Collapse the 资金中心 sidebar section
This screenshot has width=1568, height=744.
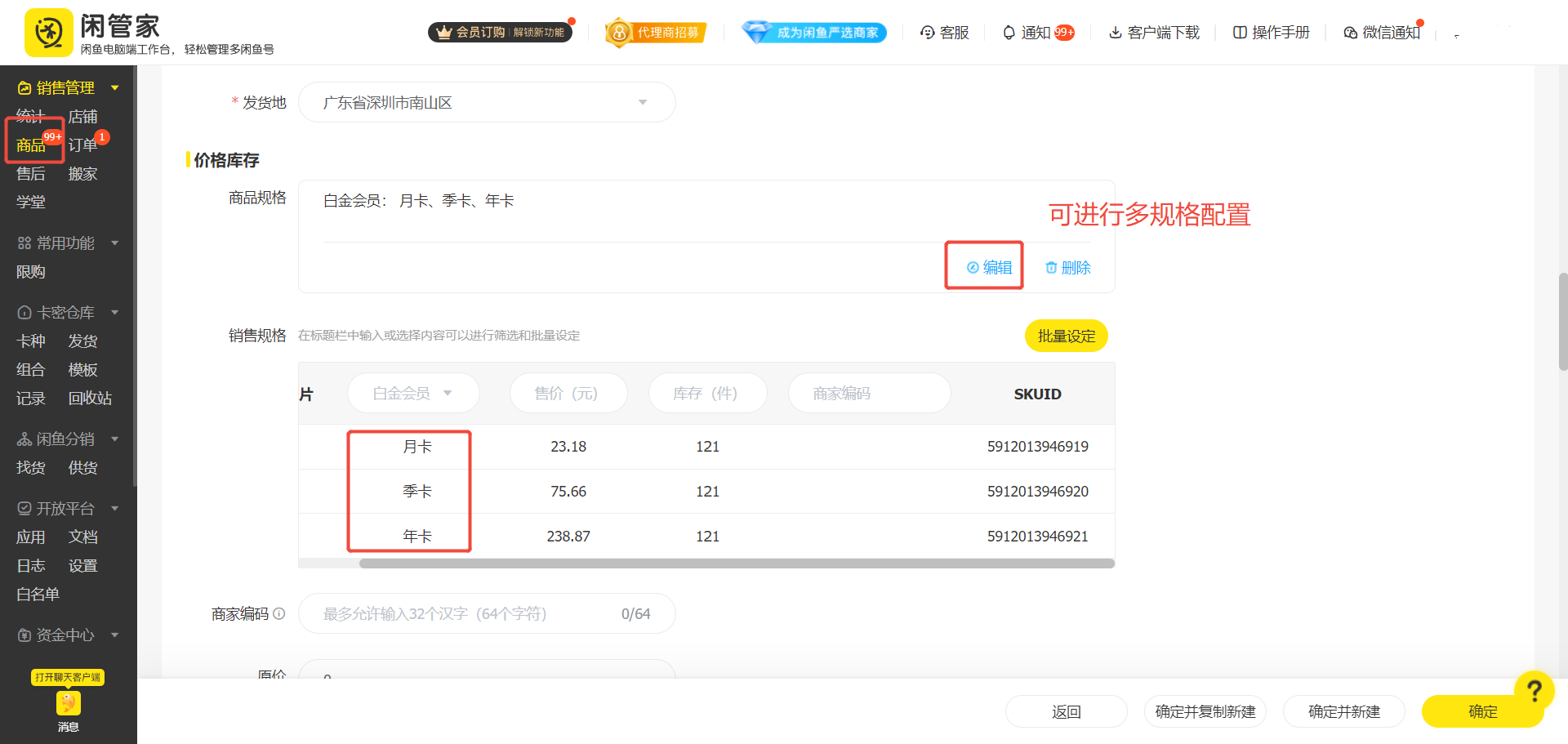click(x=114, y=635)
